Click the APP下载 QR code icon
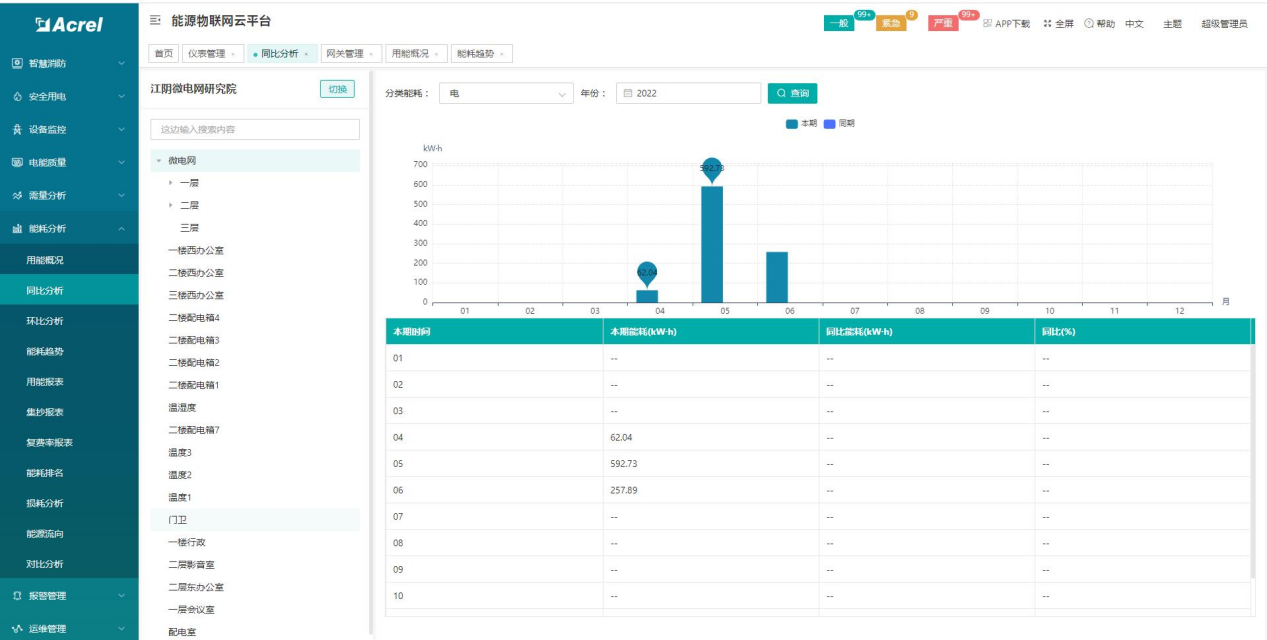1267x640 pixels. [988, 24]
